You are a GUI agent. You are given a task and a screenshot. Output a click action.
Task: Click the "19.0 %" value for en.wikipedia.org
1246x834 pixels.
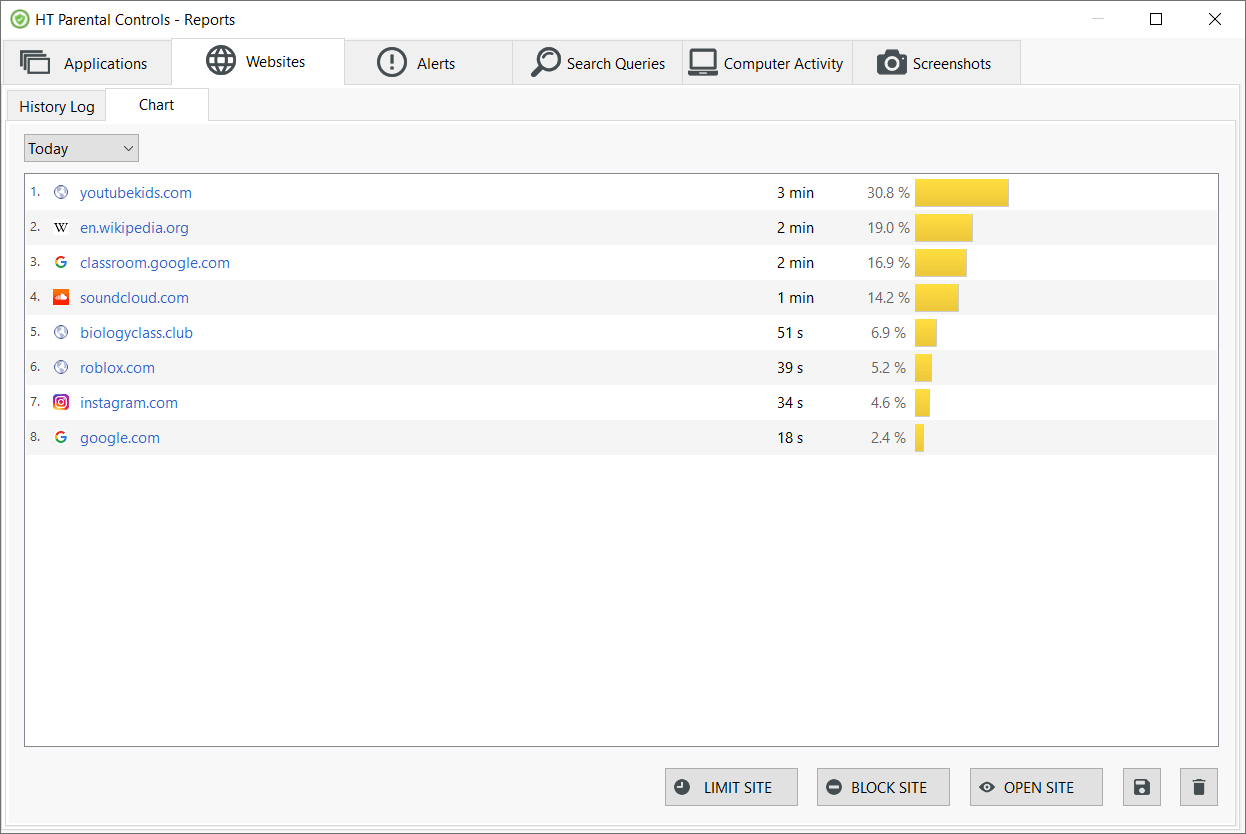888,228
